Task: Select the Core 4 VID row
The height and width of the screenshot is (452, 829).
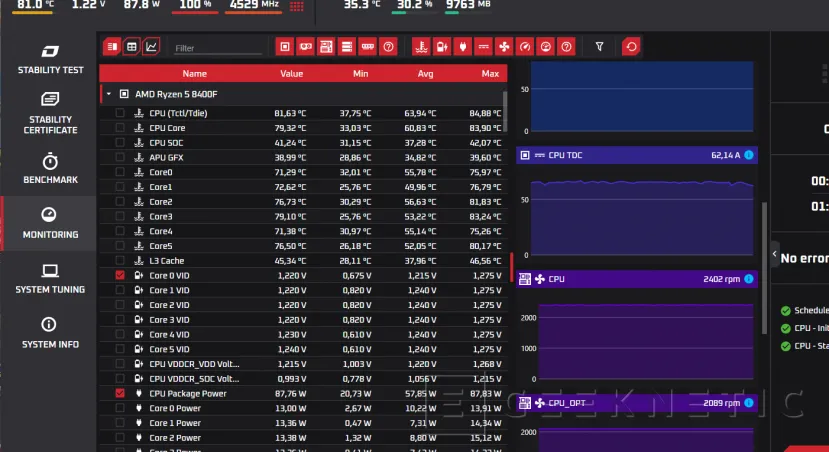Action: (303, 334)
